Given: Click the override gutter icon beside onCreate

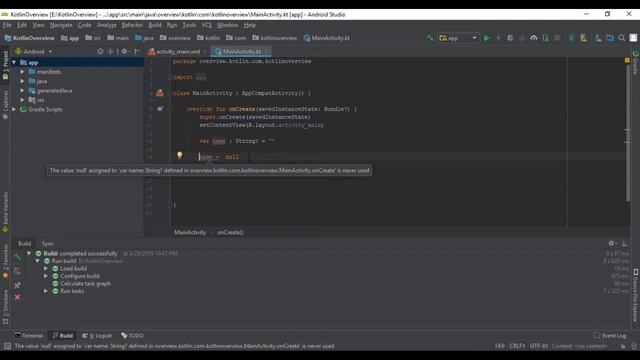Looking at the screenshot, I should tap(160, 109).
